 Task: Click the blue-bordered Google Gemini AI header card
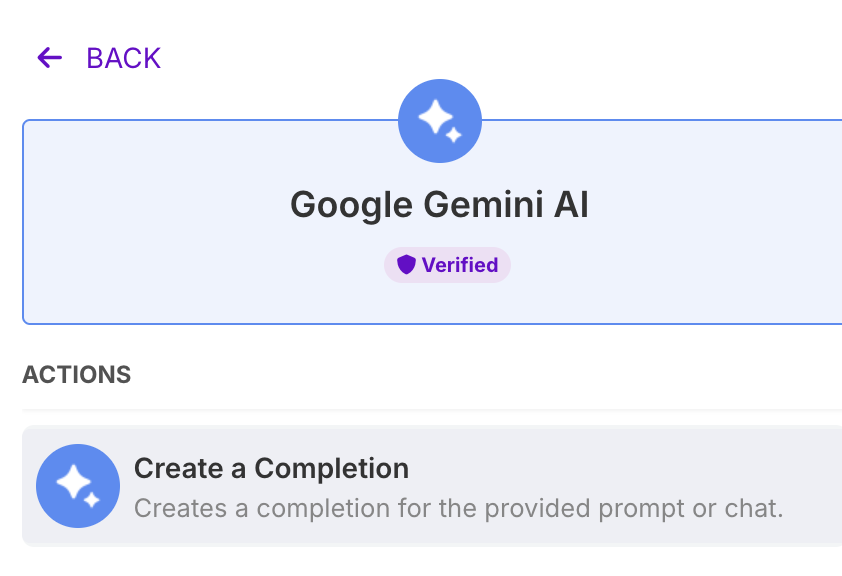(432, 222)
